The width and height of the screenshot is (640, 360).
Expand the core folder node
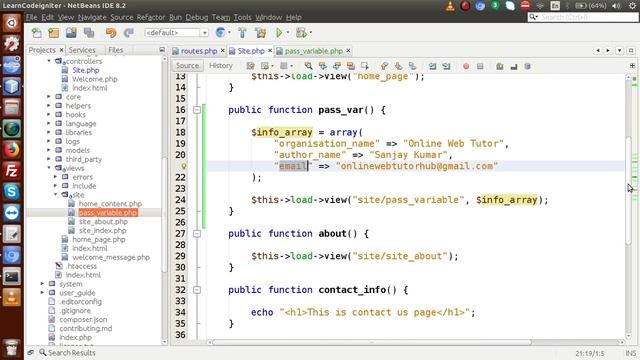pyautogui.click(x=49, y=97)
